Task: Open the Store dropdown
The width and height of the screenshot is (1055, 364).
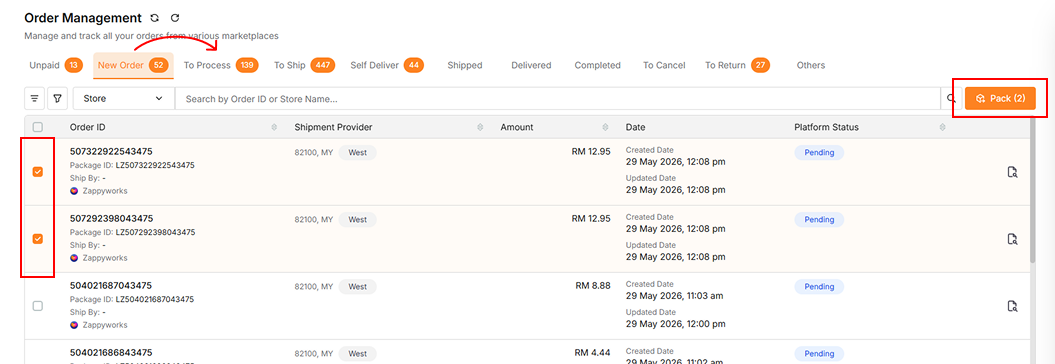Action: tap(123, 98)
